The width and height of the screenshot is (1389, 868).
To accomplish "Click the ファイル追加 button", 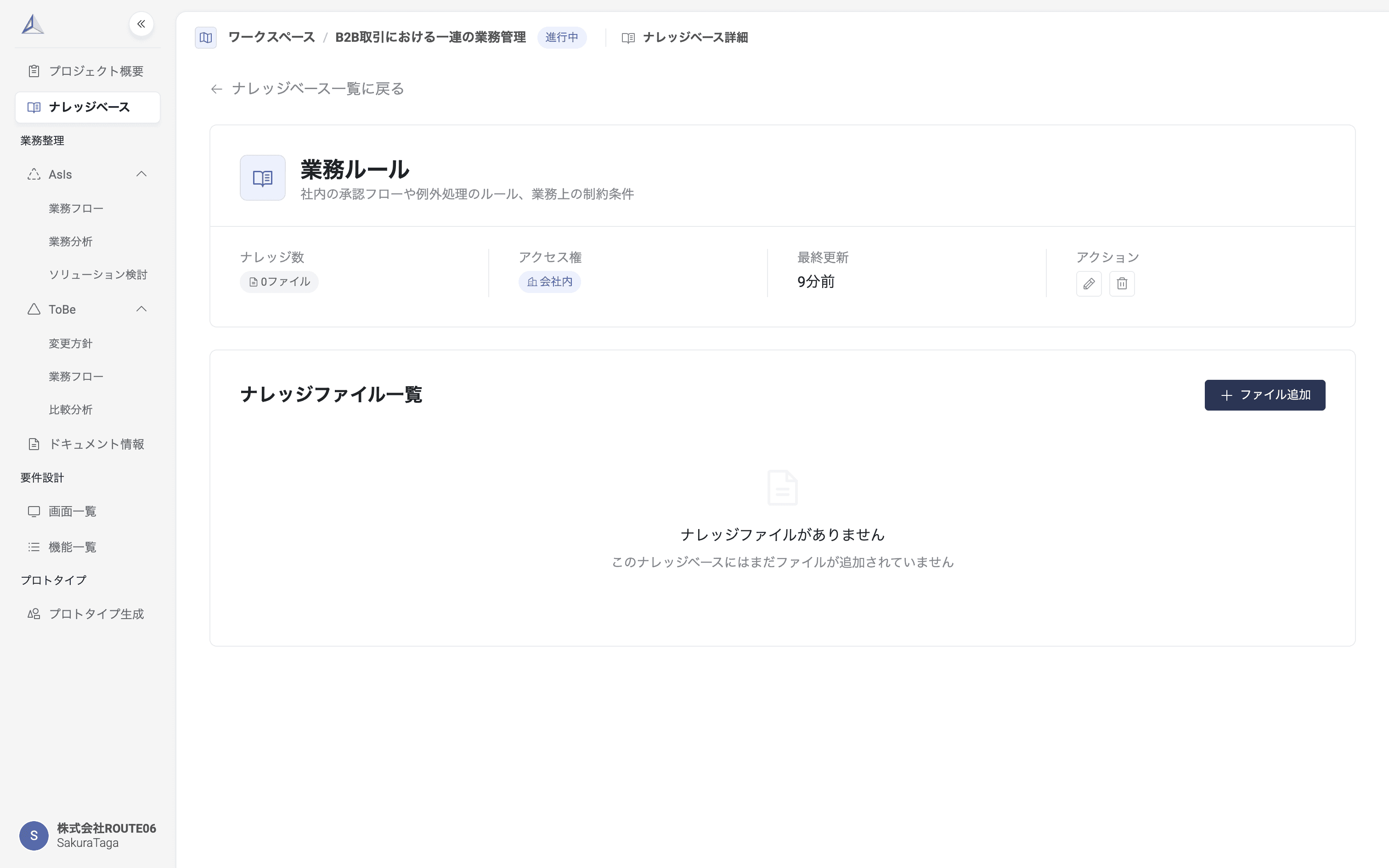I will pyautogui.click(x=1265, y=395).
